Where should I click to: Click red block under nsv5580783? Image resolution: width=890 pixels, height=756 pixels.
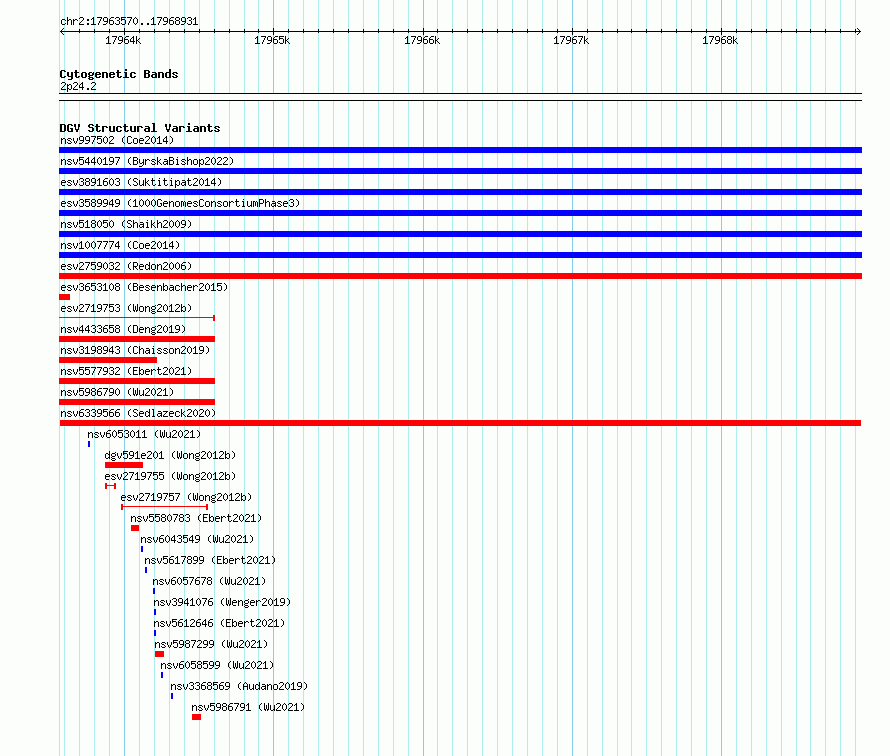135,528
